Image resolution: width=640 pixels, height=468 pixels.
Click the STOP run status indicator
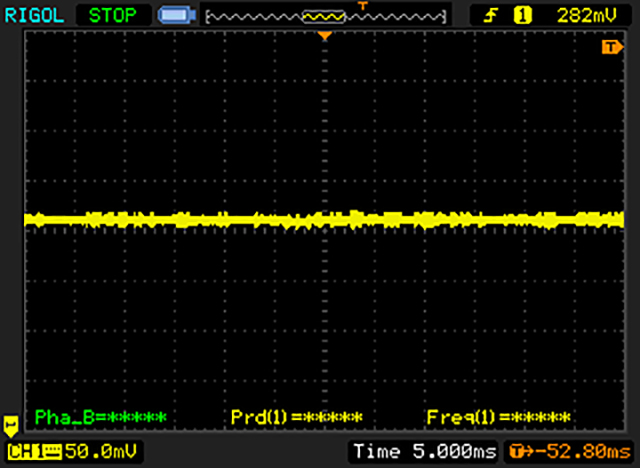click(113, 16)
